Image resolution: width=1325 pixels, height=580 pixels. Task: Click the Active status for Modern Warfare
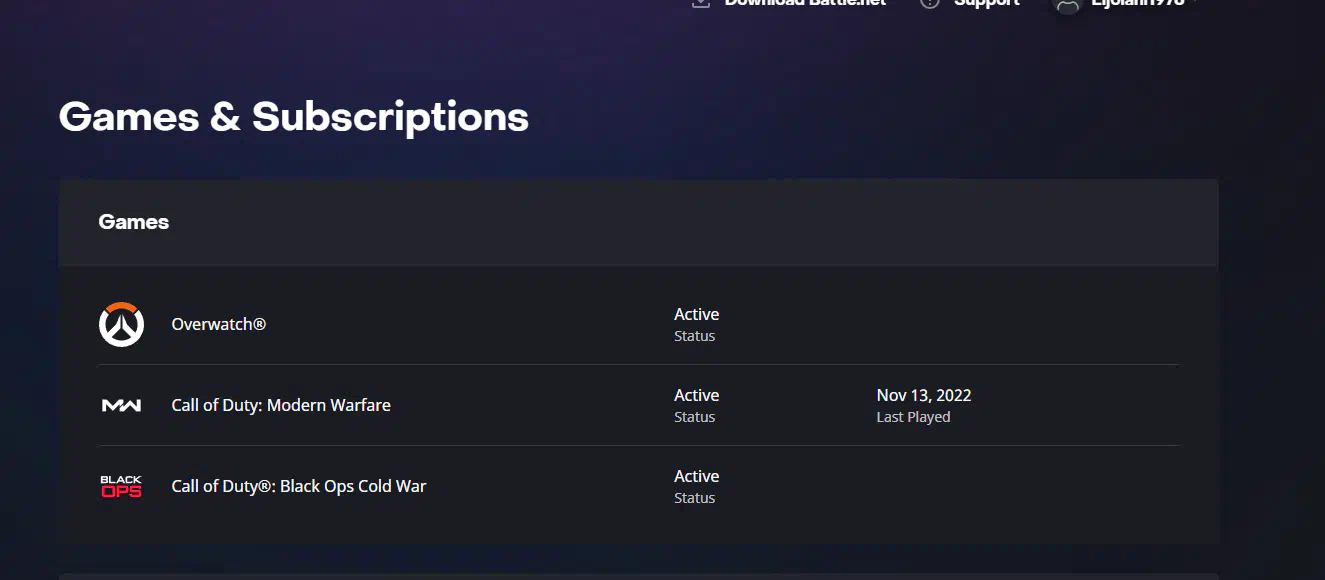point(697,395)
